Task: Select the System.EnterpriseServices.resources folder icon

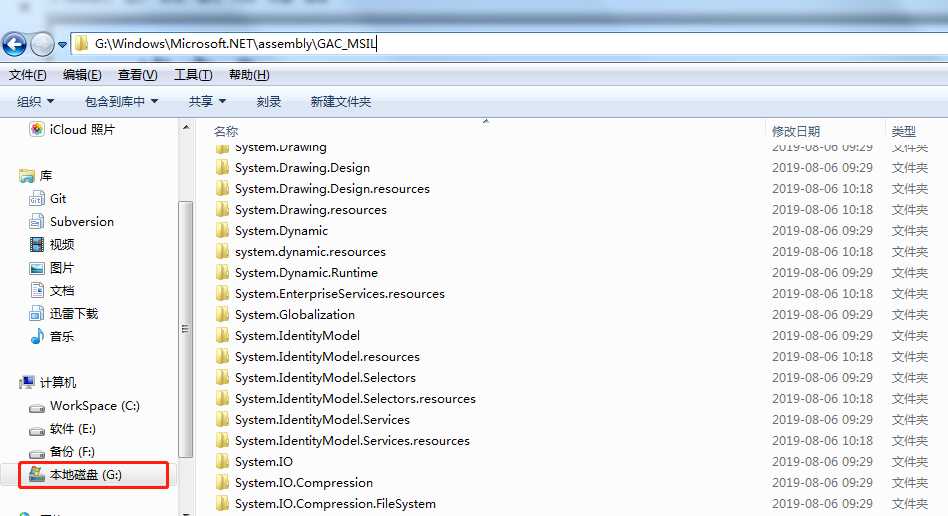Action: [222, 293]
